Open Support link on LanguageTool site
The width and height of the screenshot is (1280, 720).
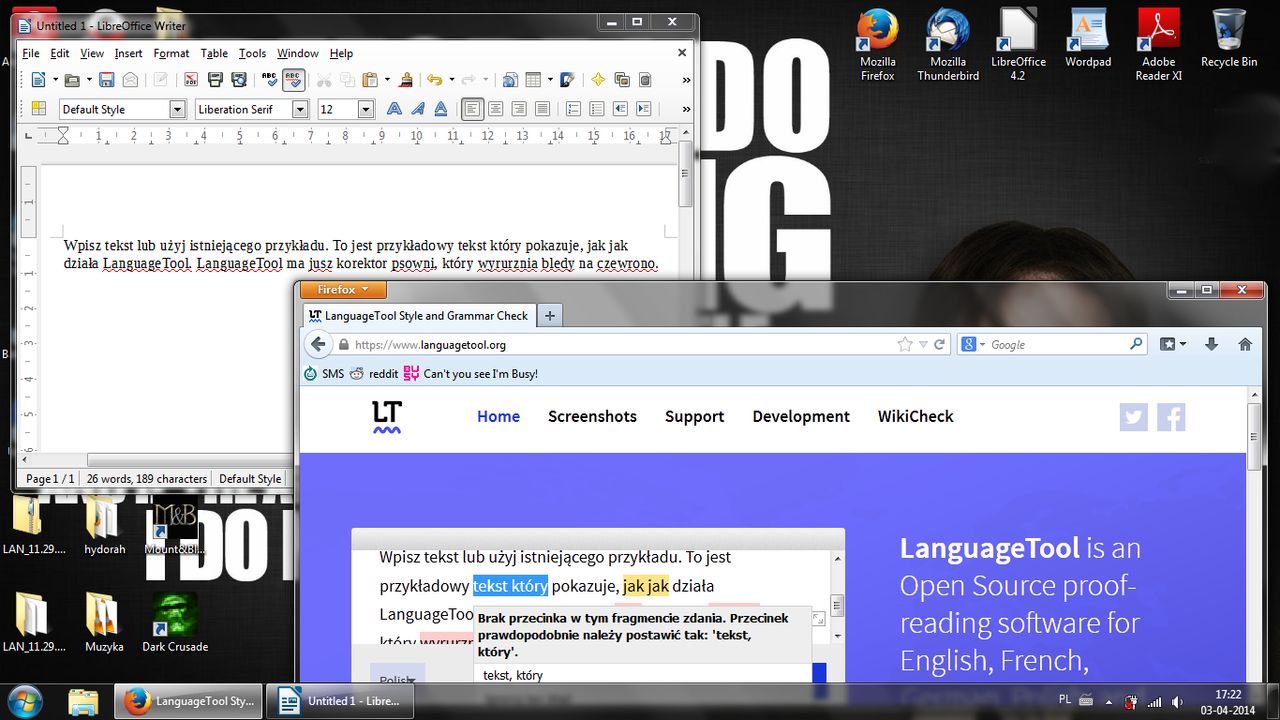click(694, 416)
